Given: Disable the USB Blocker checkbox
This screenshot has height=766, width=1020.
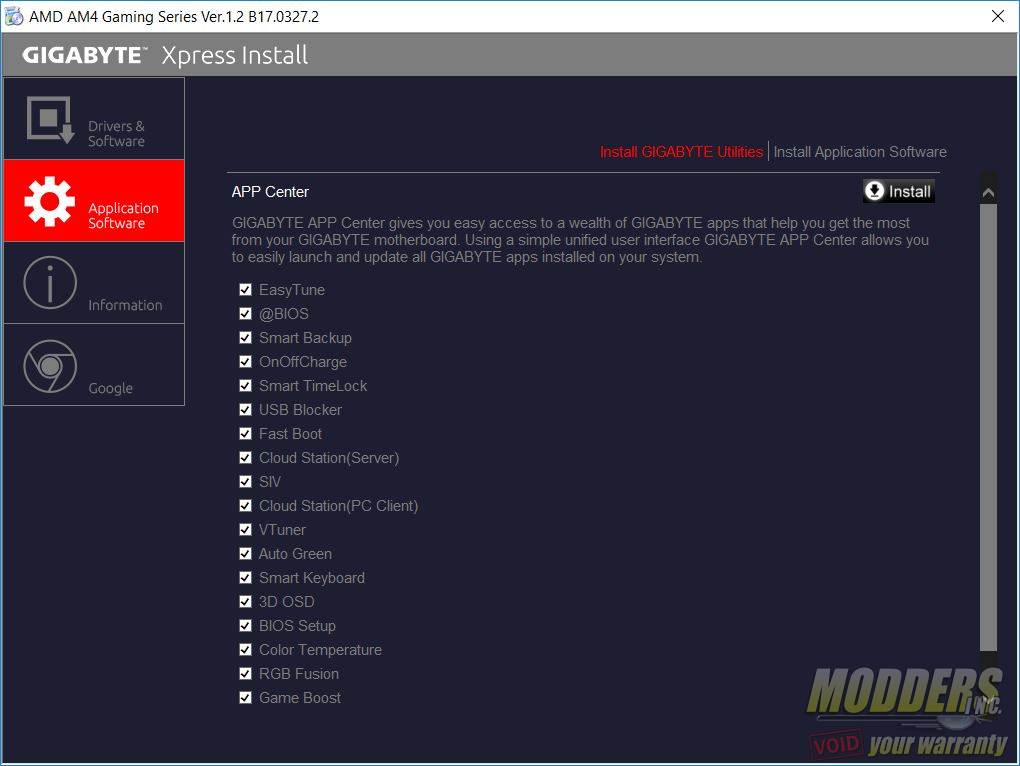Looking at the screenshot, I should (245, 410).
